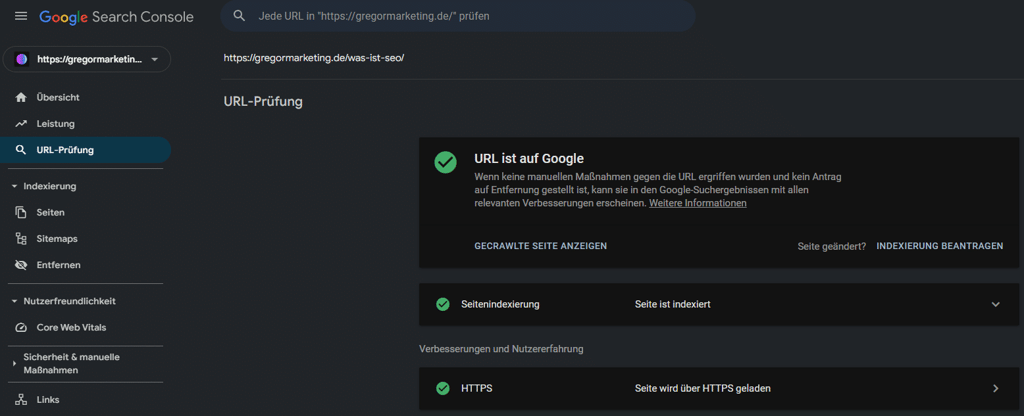This screenshot has width=1024, height=416.
Task: Click the Sitemaps icon
Action: click(21, 239)
